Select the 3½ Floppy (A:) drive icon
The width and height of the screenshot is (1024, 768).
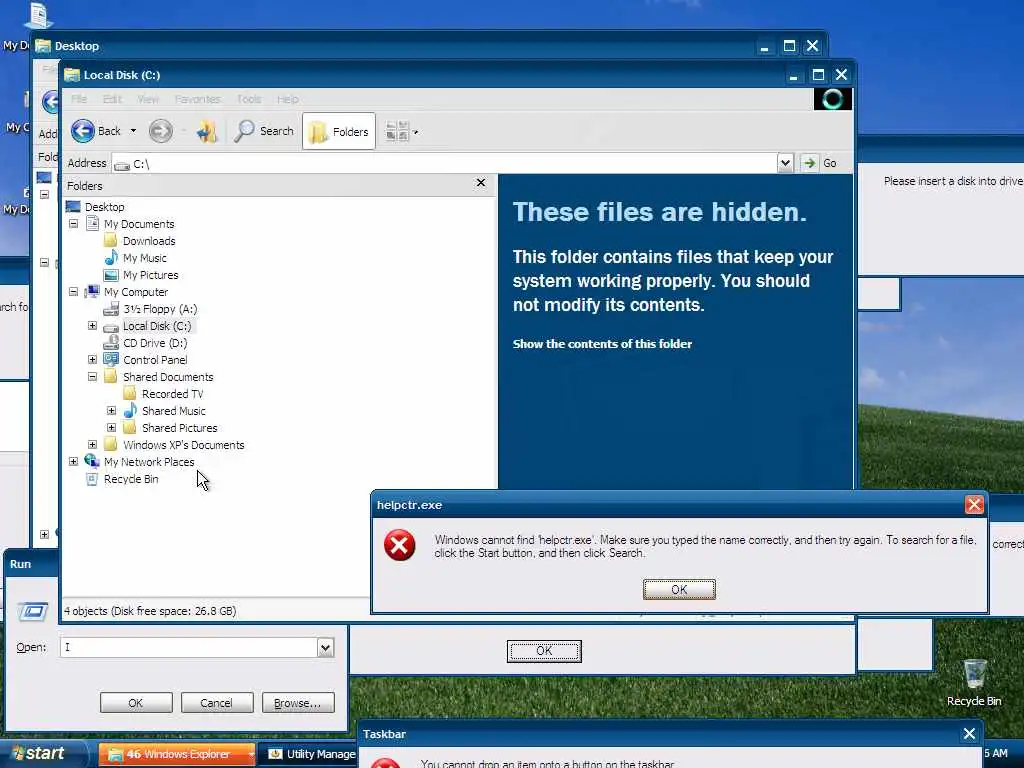click(111, 308)
